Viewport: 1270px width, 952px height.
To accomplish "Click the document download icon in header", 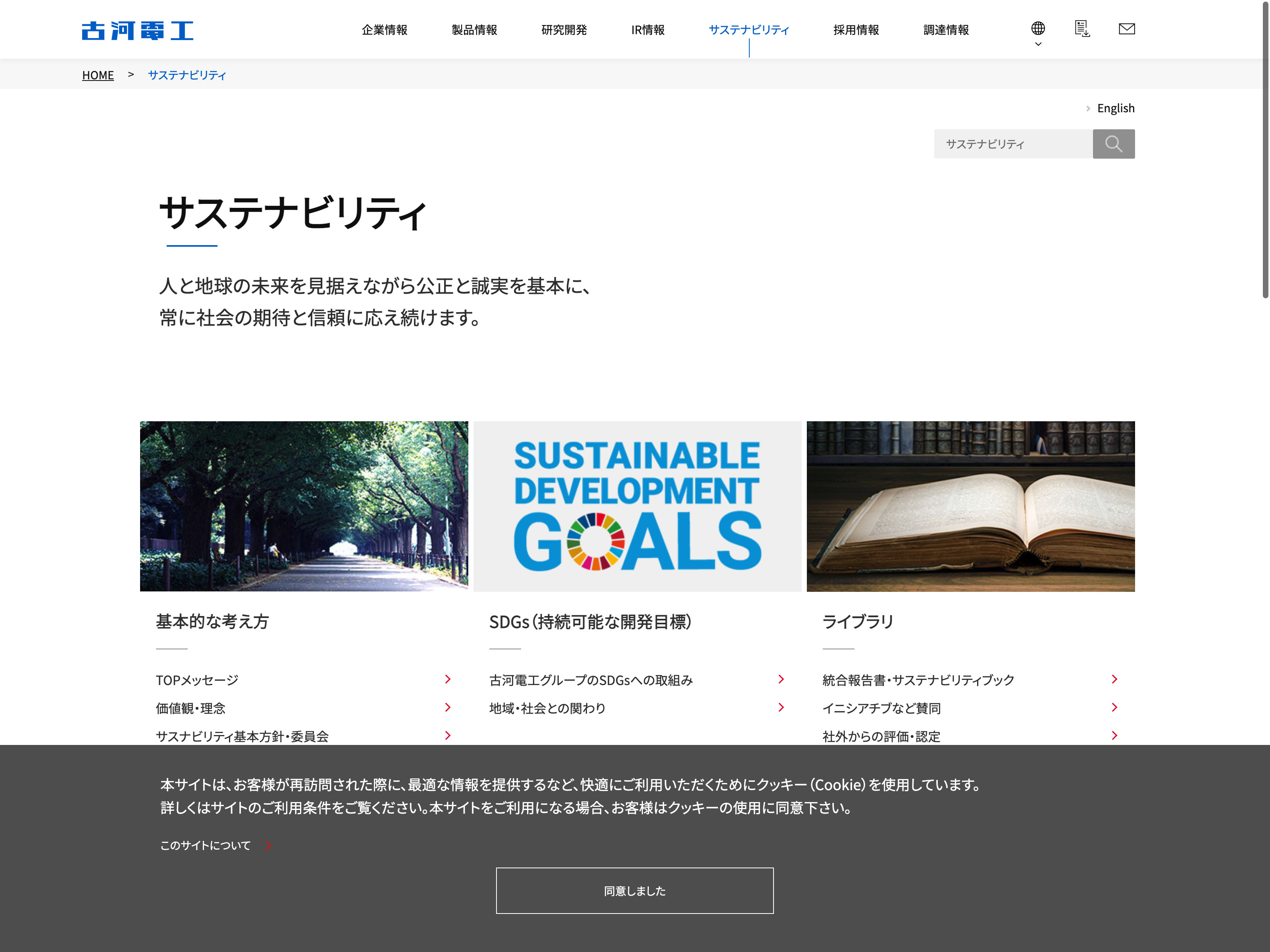I will pyautogui.click(x=1081, y=29).
